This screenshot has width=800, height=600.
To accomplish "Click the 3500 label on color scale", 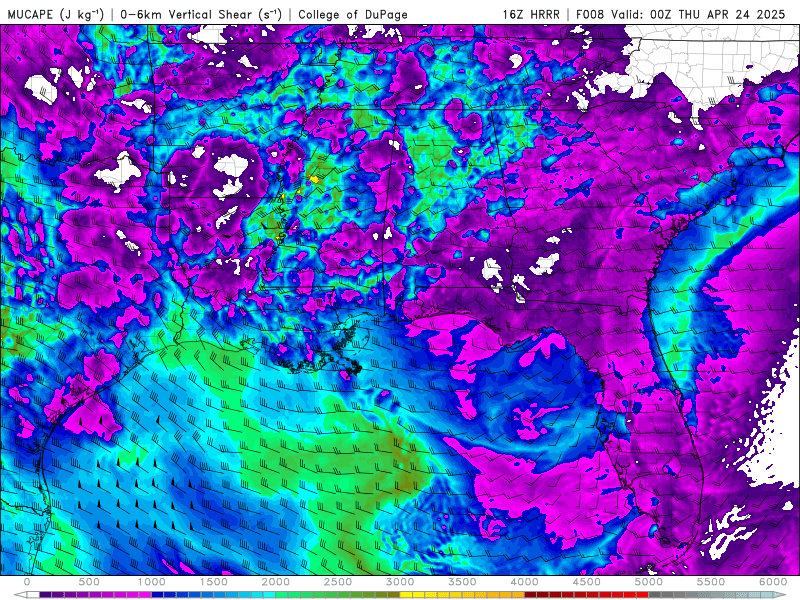I will [462, 582].
